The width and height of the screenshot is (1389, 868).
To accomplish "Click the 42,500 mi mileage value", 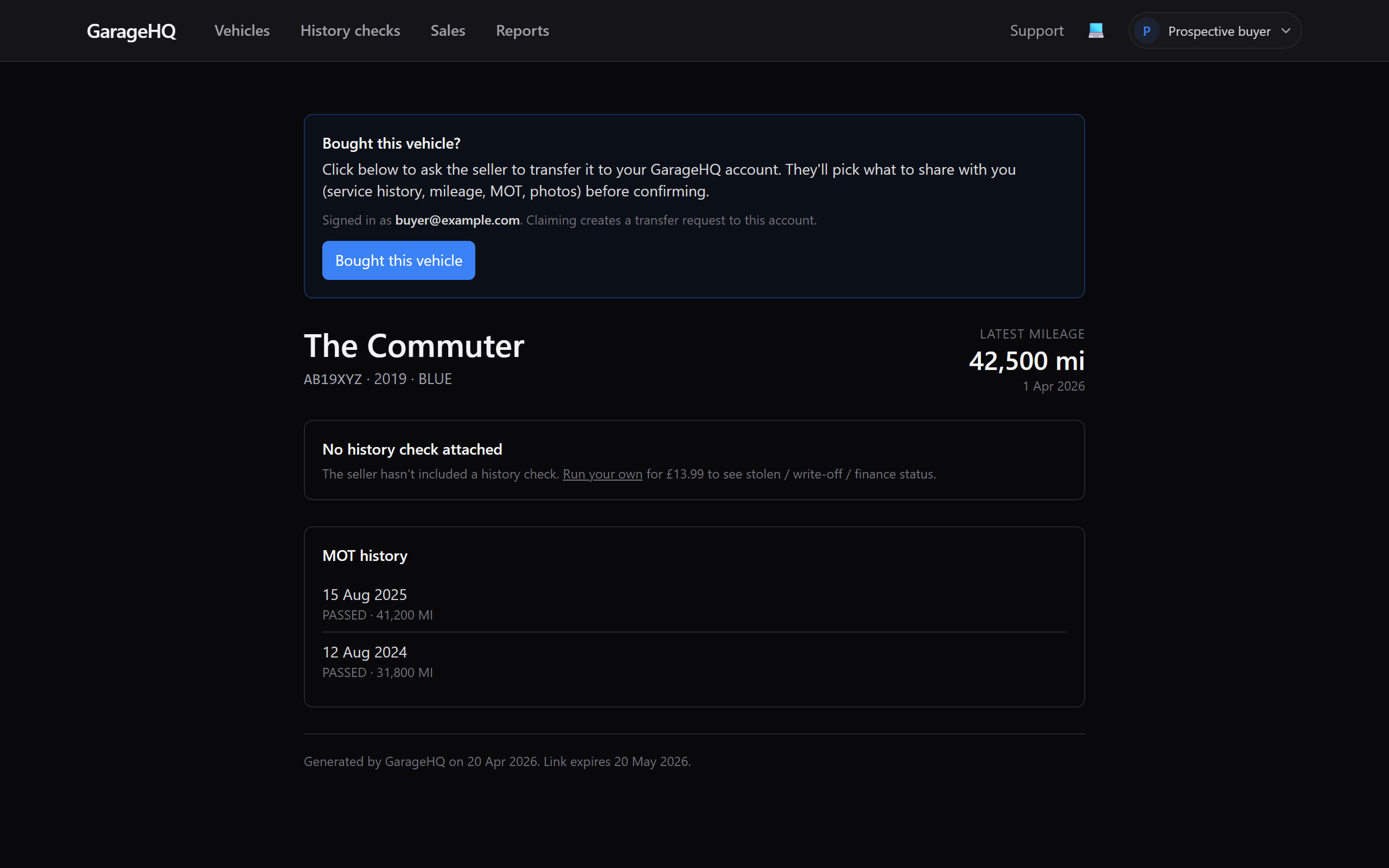I will coord(1027,361).
